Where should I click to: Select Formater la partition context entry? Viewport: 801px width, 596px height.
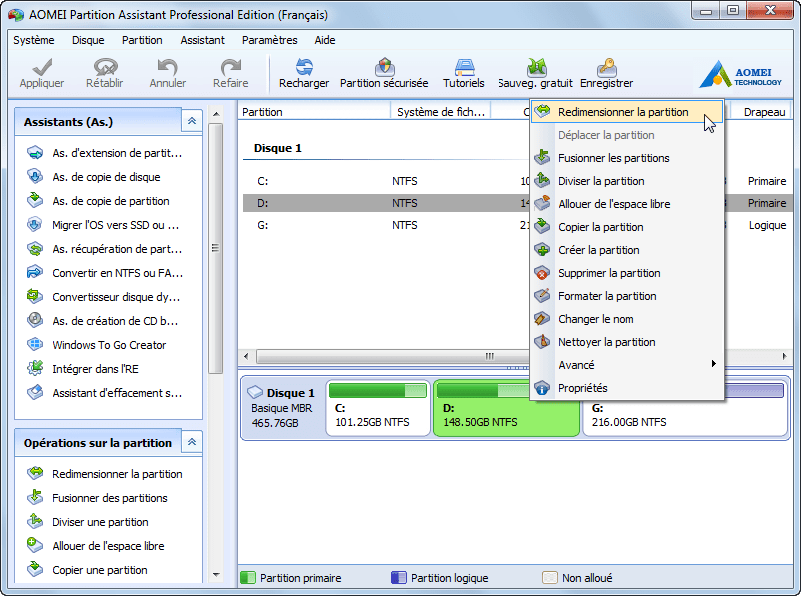coord(627,296)
